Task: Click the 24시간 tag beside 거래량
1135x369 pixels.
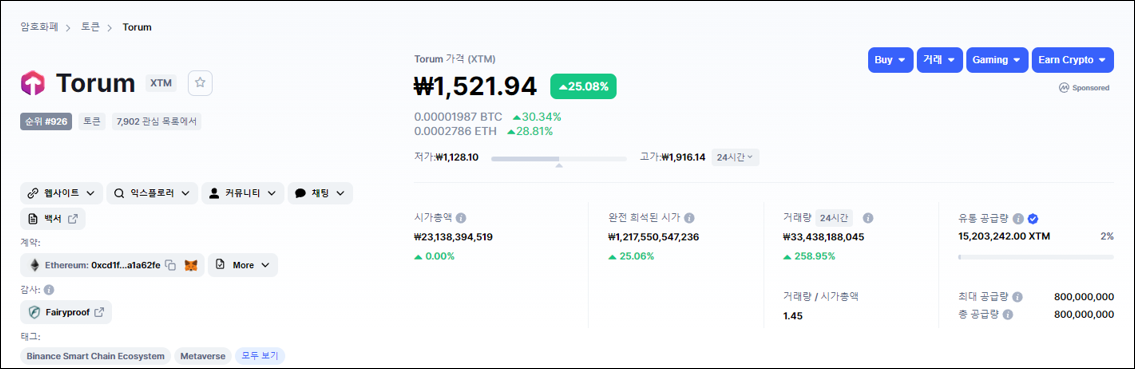Action: 834,218
